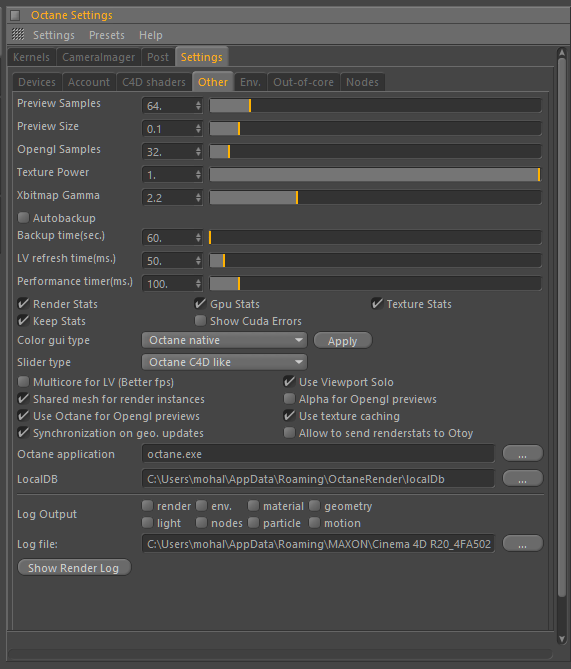This screenshot has height=669, width=571.
Task: Toggle the Gpu Stats checkbox
Action: pyautogui.click(x=200, y=304)
